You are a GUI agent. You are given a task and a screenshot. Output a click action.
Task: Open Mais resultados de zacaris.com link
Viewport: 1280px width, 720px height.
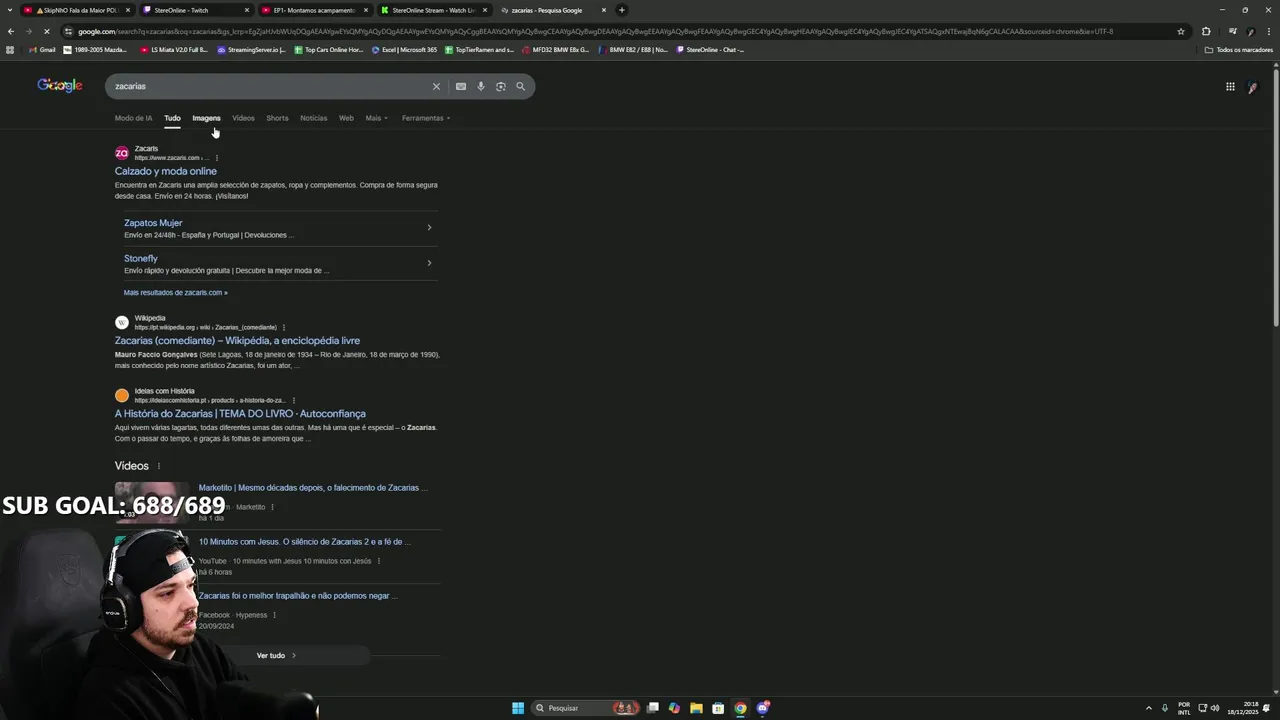[x=175, y=293]
